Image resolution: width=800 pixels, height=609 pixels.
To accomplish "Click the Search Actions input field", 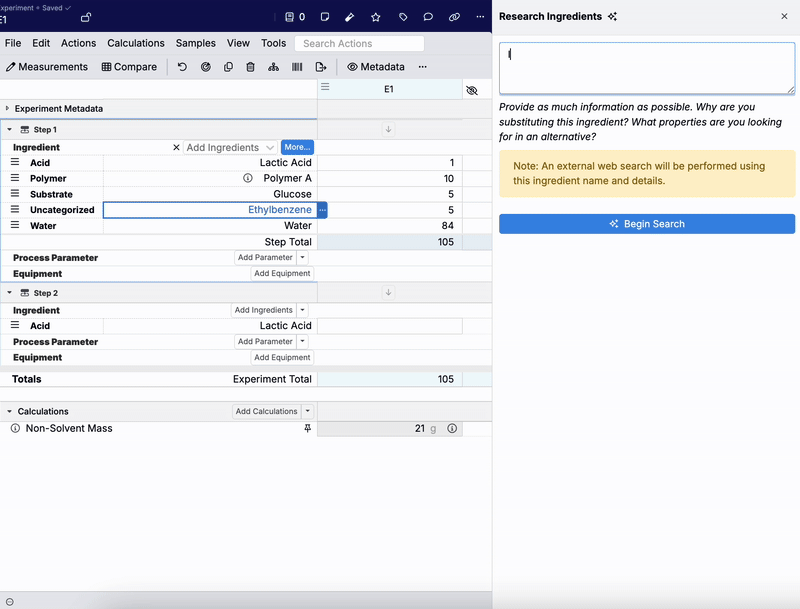I will 360,43.
